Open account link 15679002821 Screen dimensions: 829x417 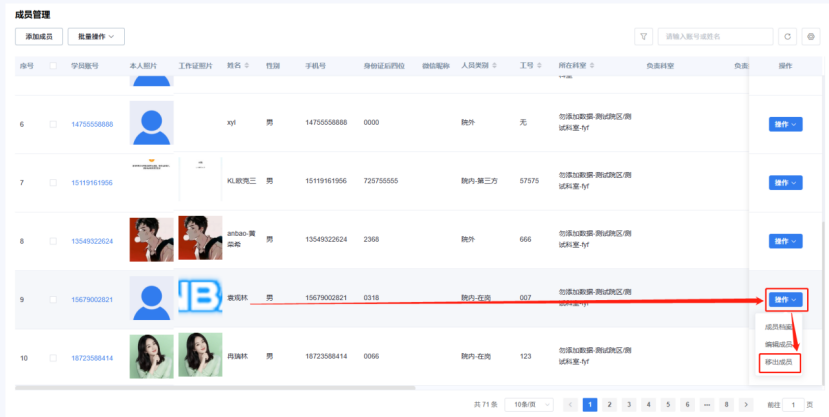point(92,300)
